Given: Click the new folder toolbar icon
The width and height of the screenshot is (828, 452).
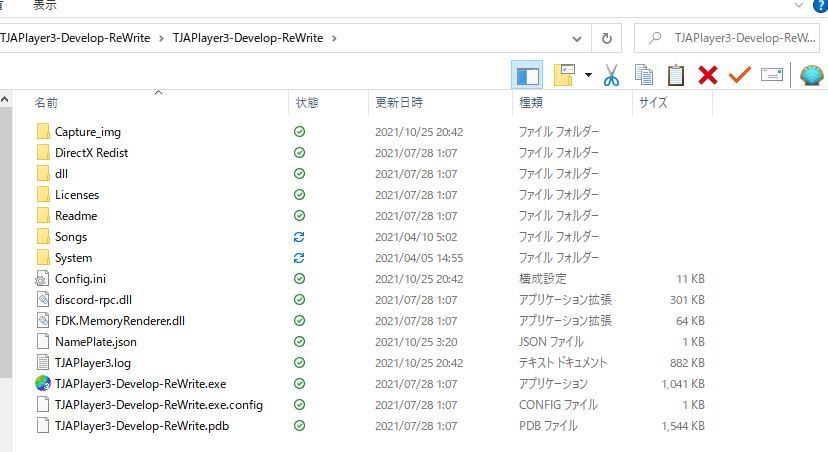Looking at the screenshot, I should [x=564, y=75].
